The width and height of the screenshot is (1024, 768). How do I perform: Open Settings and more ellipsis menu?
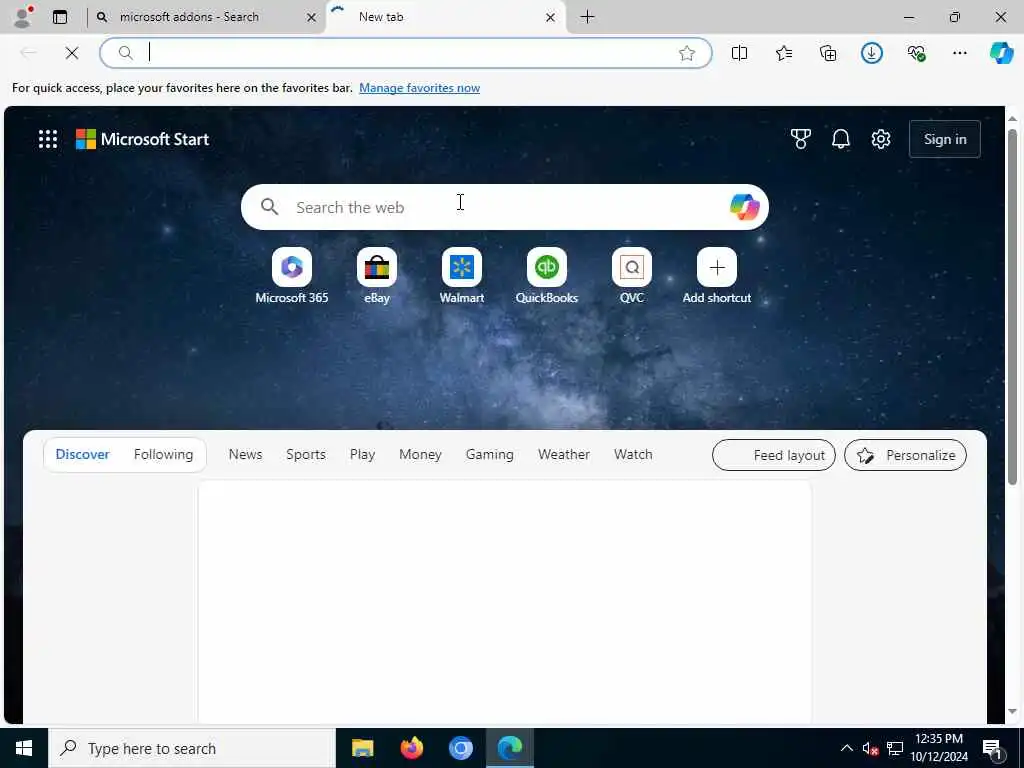pyautogui.click(x=959, y=53)
